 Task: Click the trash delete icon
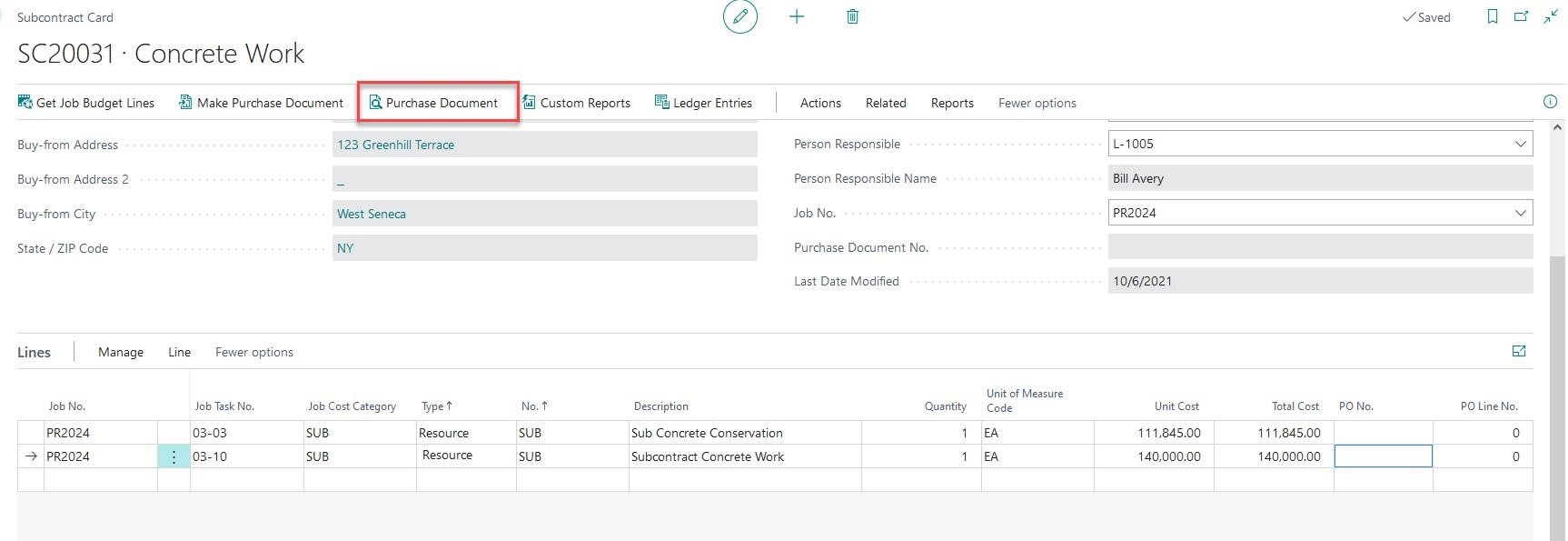(852, 16)
